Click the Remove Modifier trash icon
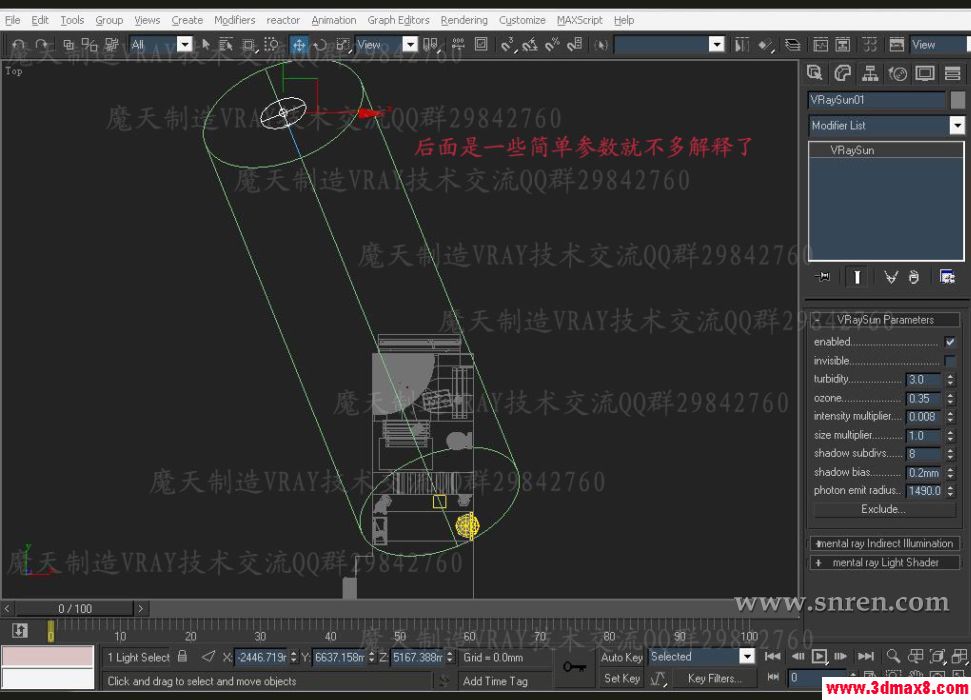The image size is (971, 700). click(x=914, y=277)
